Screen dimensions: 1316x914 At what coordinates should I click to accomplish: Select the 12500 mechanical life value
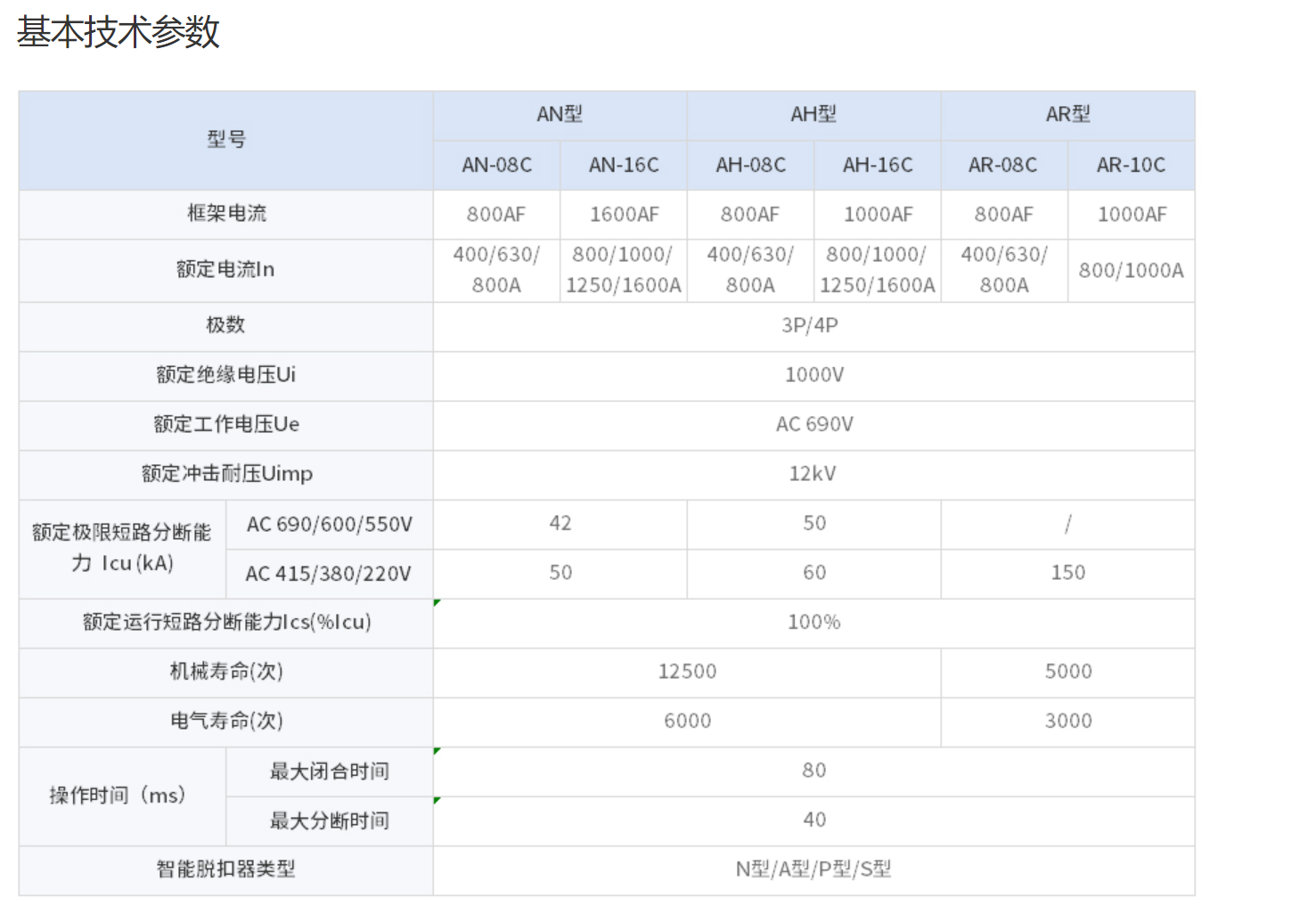687,672
